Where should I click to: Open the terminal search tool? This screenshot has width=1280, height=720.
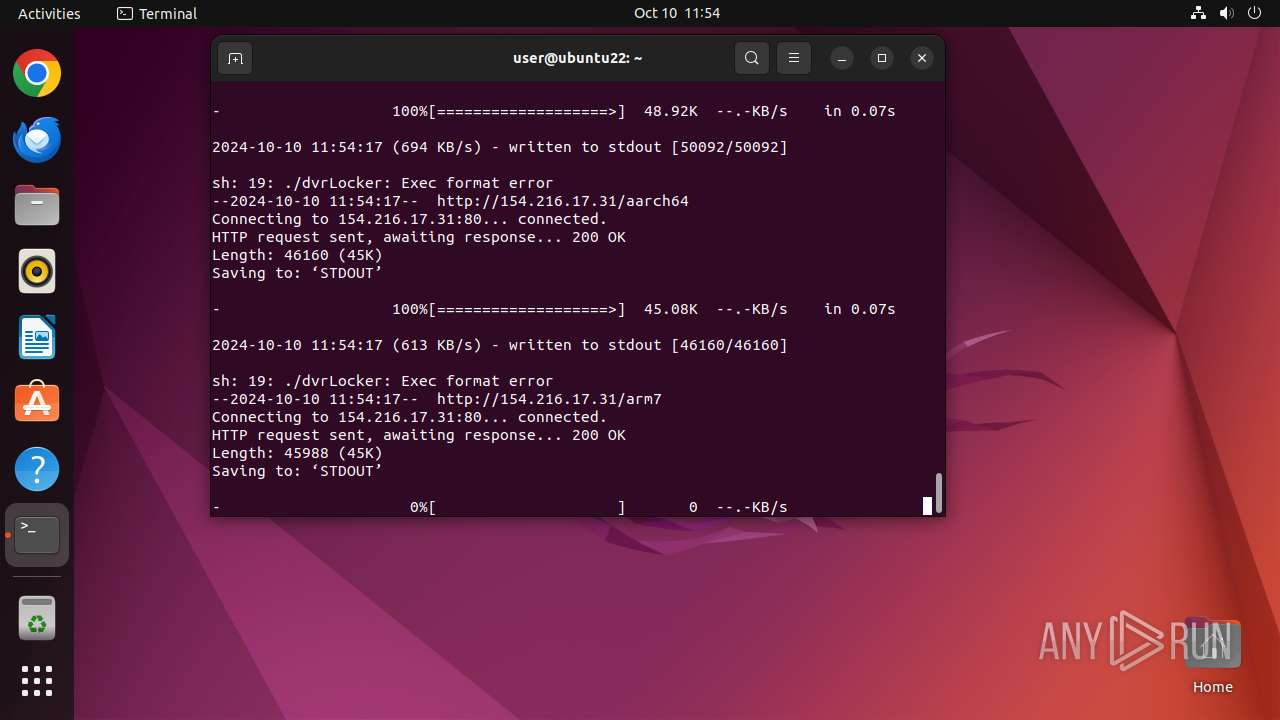[752, 58]
